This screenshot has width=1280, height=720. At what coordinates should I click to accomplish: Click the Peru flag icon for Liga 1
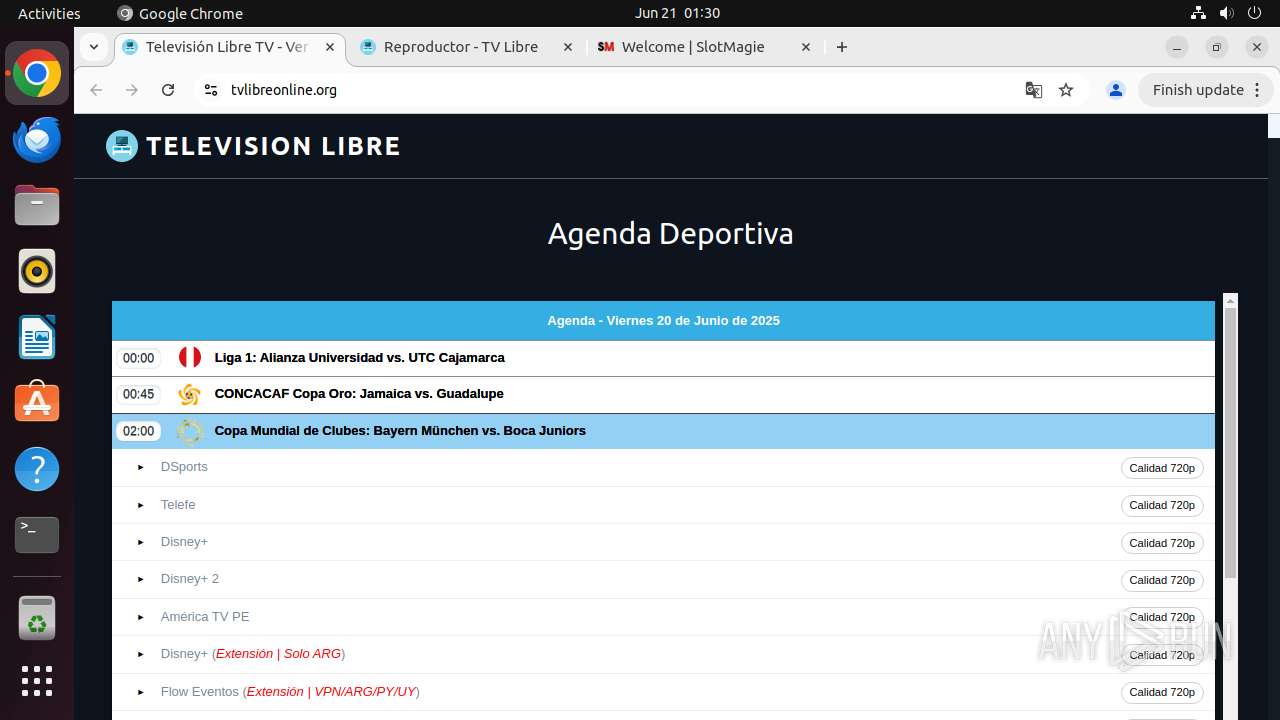189,358
